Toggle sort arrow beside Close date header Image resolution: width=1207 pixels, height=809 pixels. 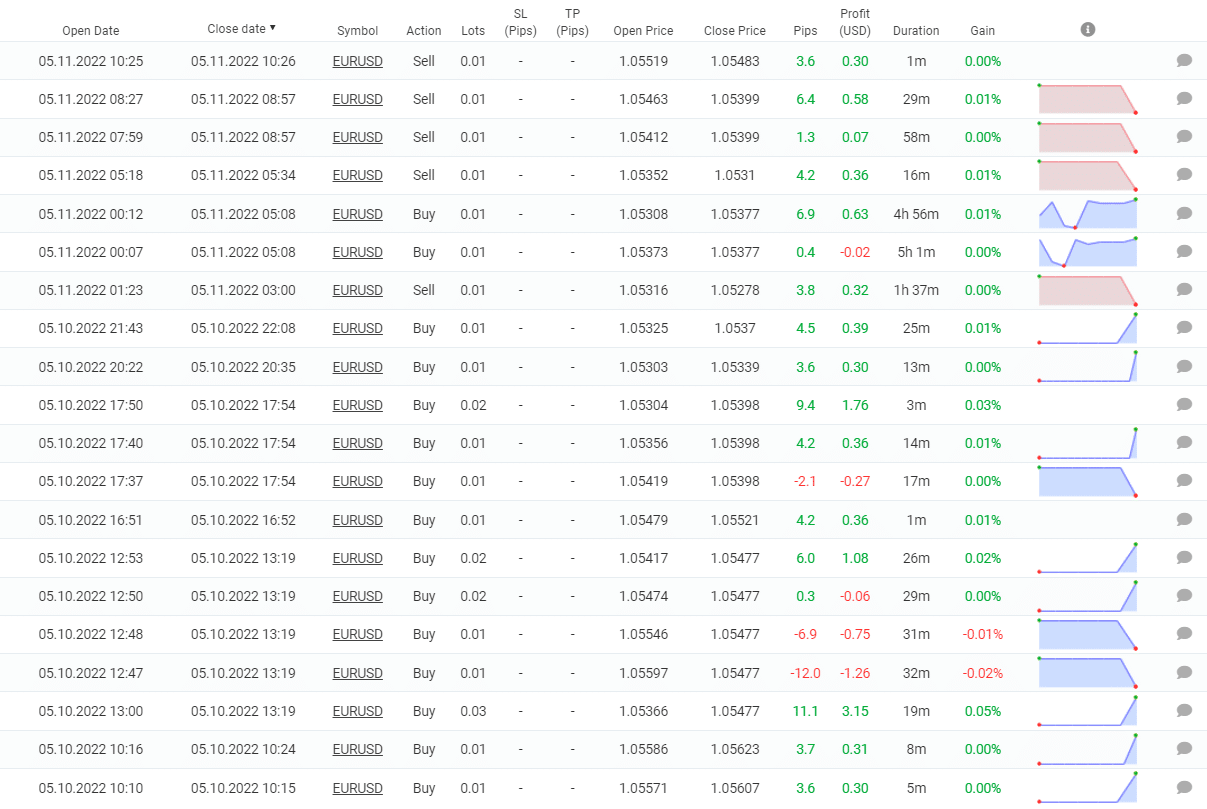273,28
